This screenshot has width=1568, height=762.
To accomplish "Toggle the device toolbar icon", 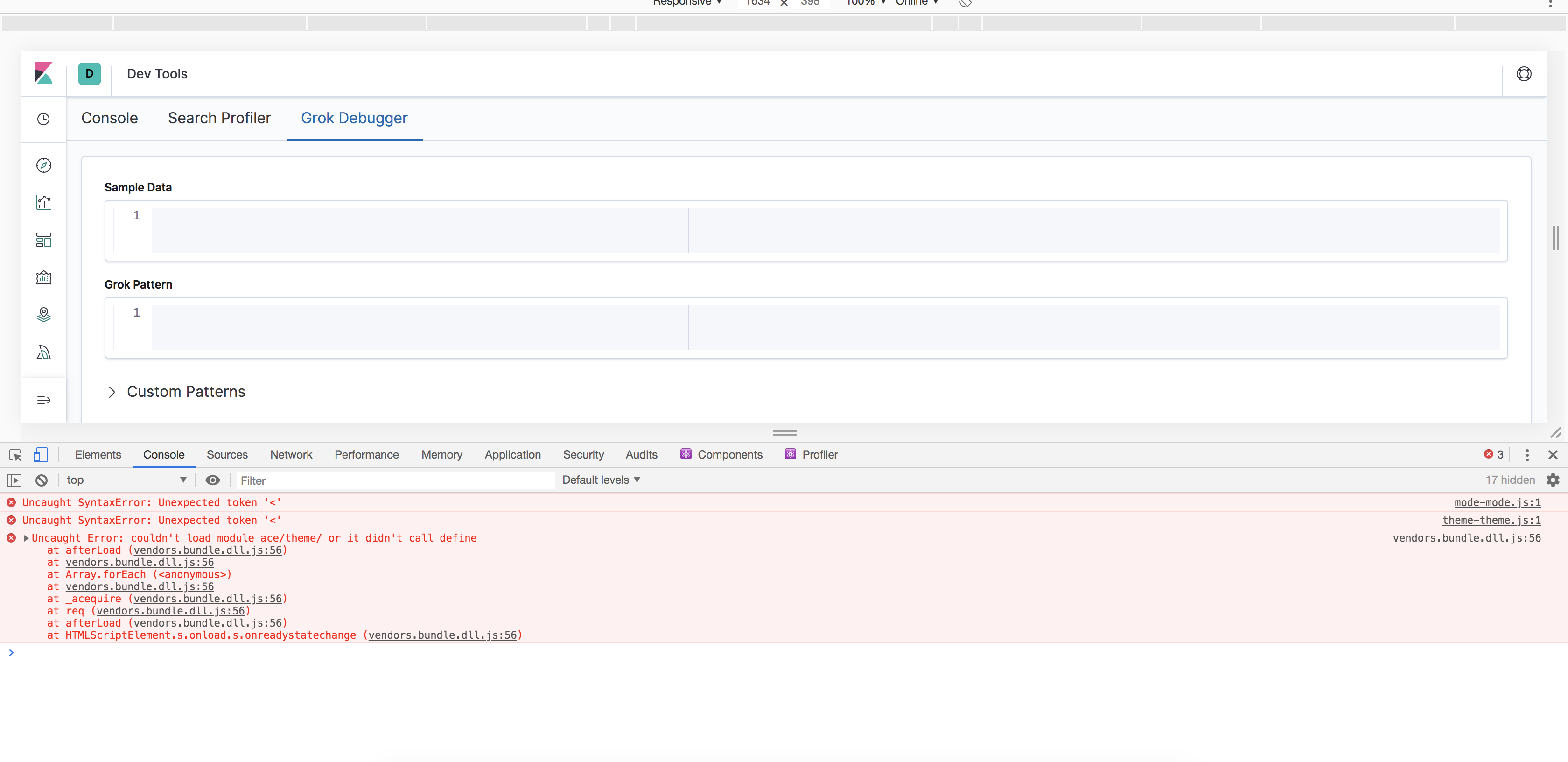I will (40, 454).
